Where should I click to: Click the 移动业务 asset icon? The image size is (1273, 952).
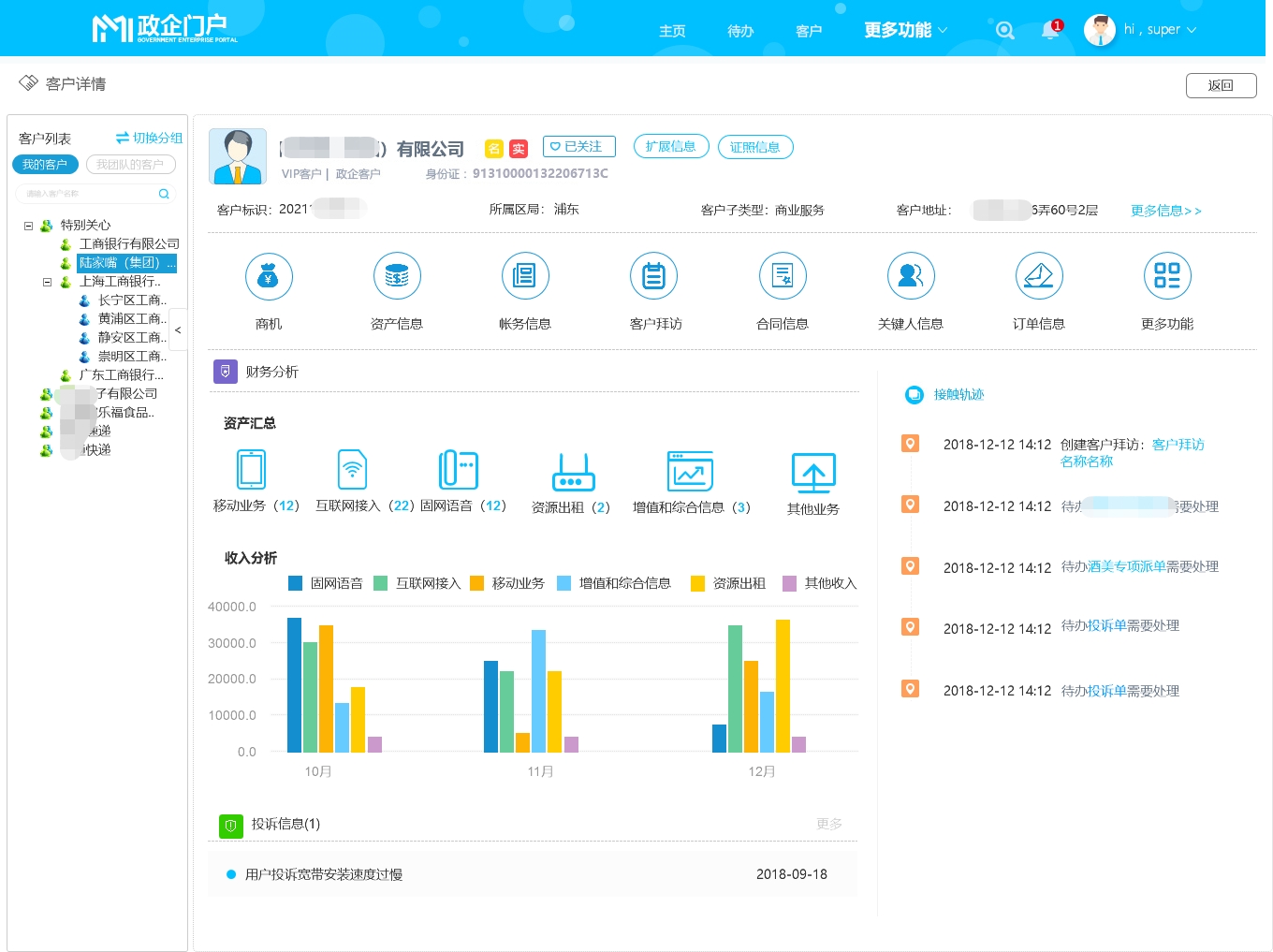[x=250, y=470]
